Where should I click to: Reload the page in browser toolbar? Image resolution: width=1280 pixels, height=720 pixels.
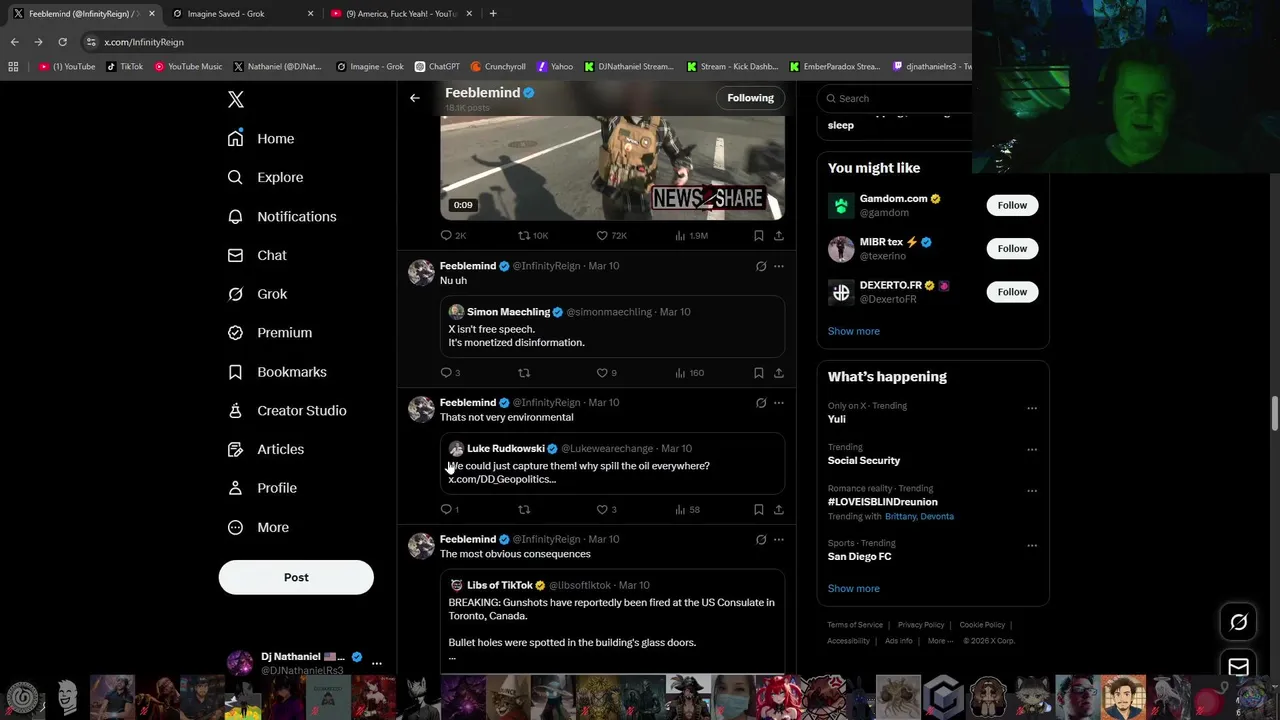coord(62,42)
